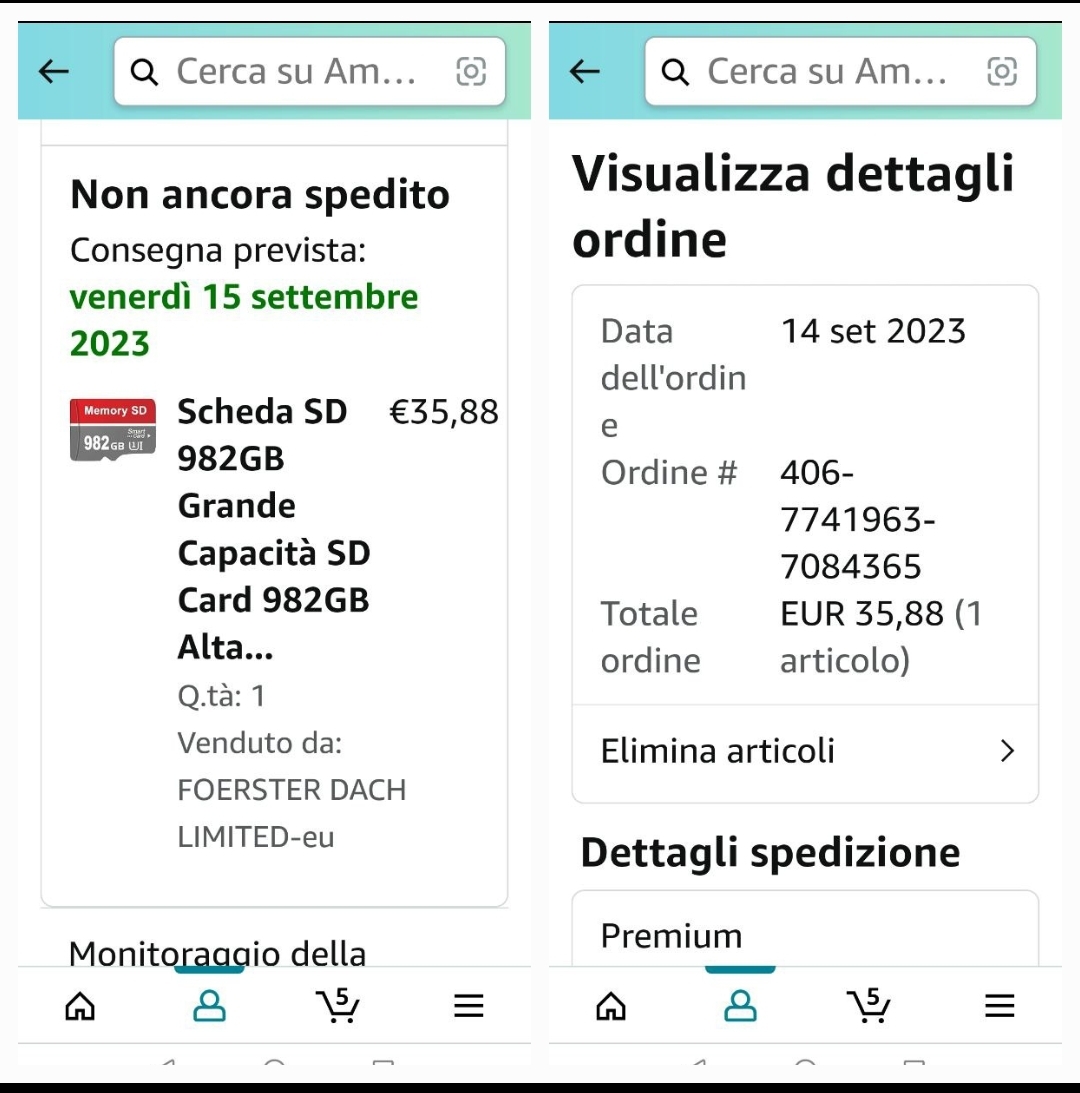1080x1093 pixels.
Task: Open seller 'FOERSTER DACH LIMITED-eu'
Action: [x=291, y=813]
